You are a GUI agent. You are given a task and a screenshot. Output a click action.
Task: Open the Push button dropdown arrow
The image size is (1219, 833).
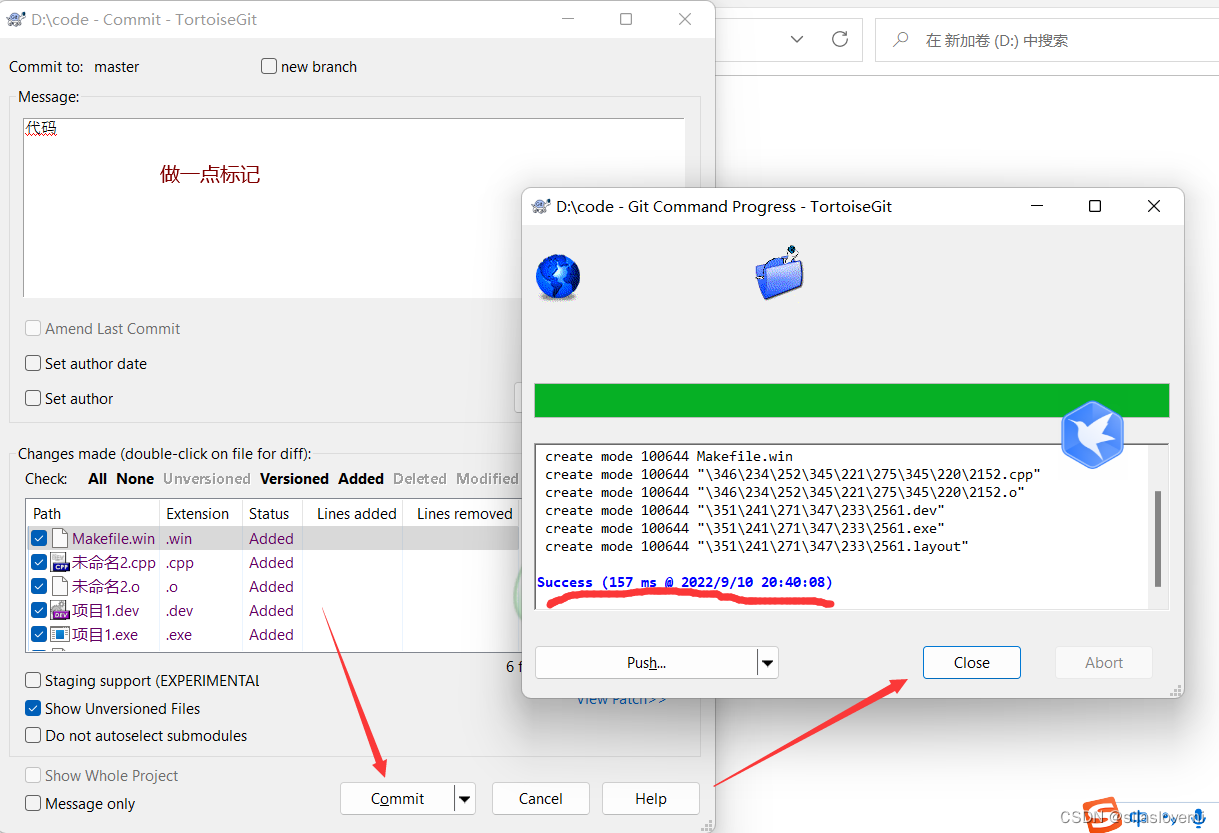click(x=767, y=662)
